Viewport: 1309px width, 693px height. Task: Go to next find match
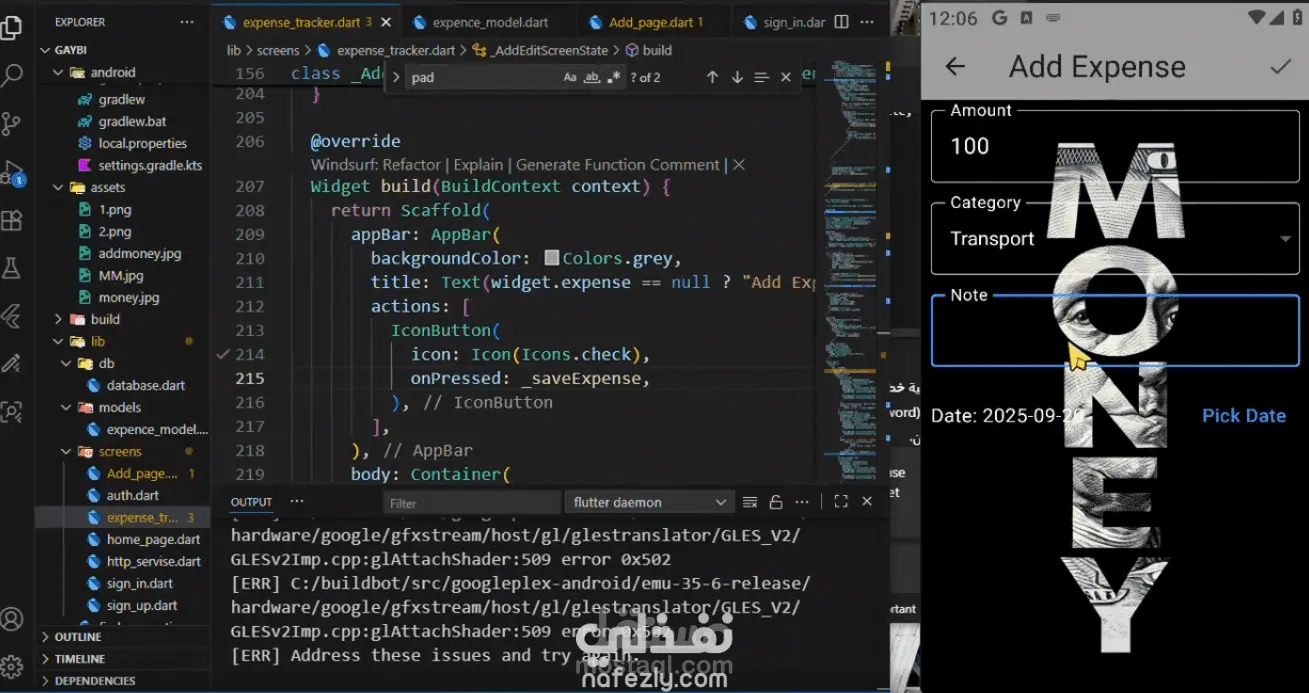click(x=737, y=77)
